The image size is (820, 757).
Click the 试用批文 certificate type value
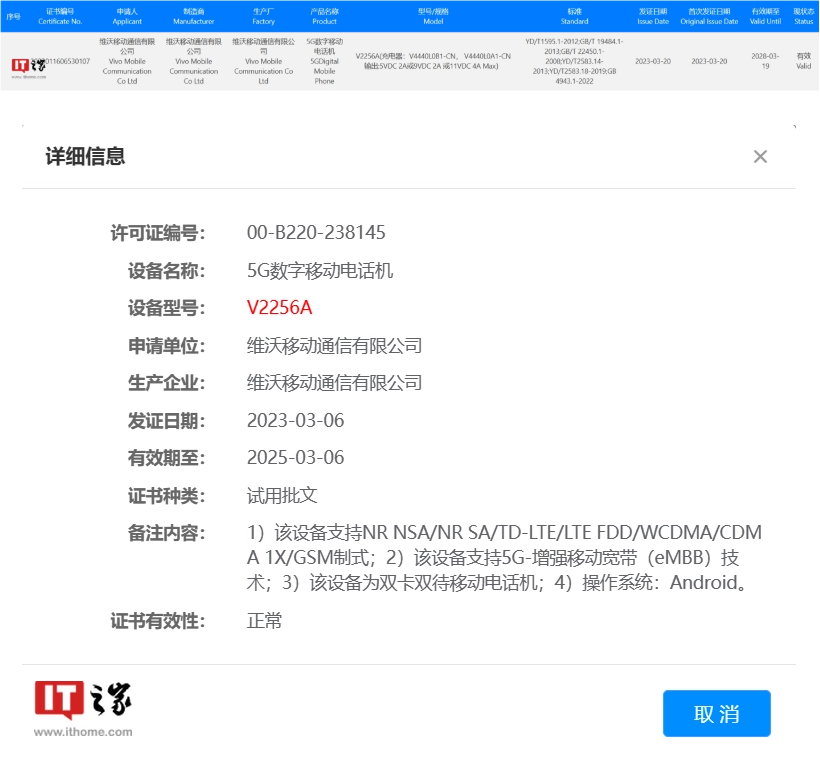pyautogui.click(x=282, y=496)
